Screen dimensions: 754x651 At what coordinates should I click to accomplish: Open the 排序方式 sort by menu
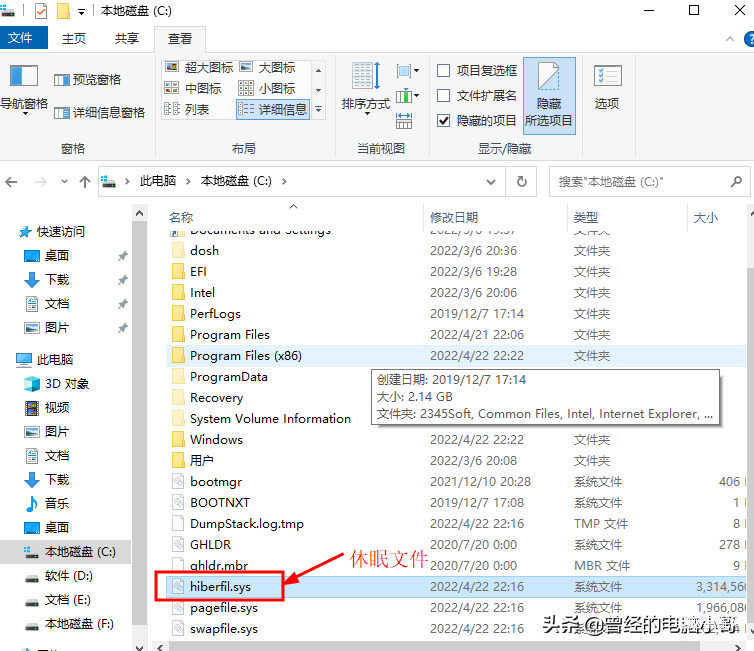[x=365, y=89]
